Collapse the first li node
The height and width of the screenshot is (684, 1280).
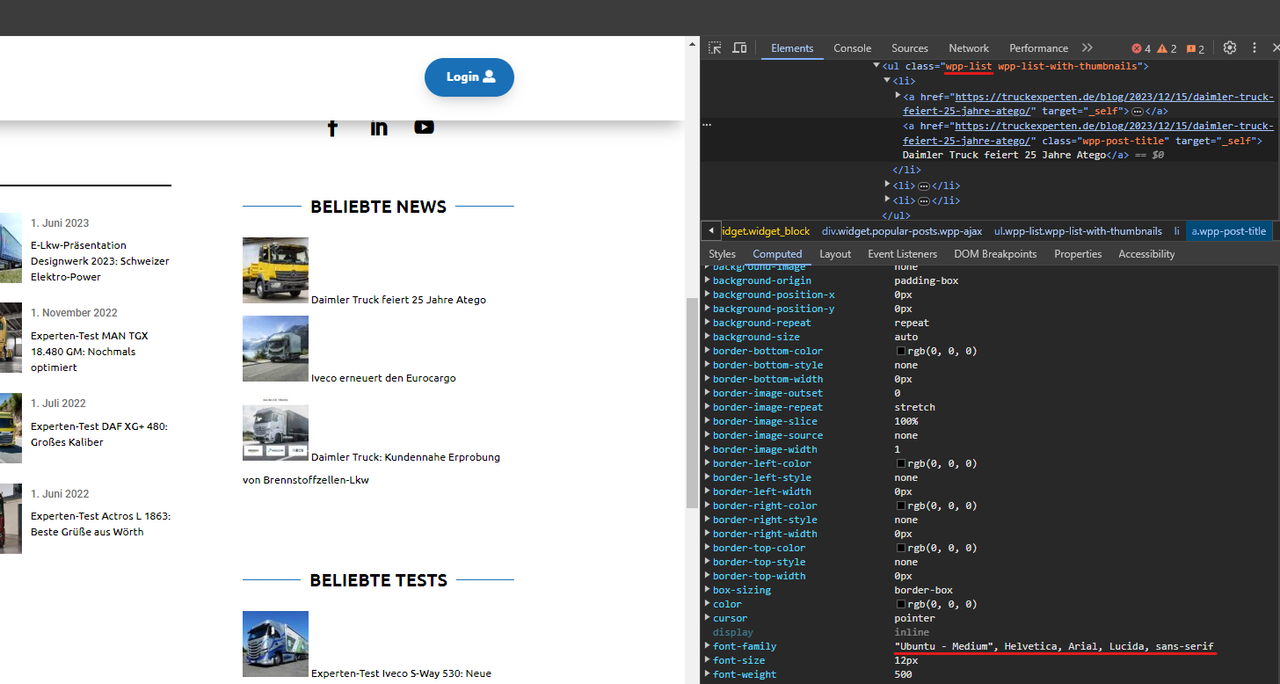887,80
